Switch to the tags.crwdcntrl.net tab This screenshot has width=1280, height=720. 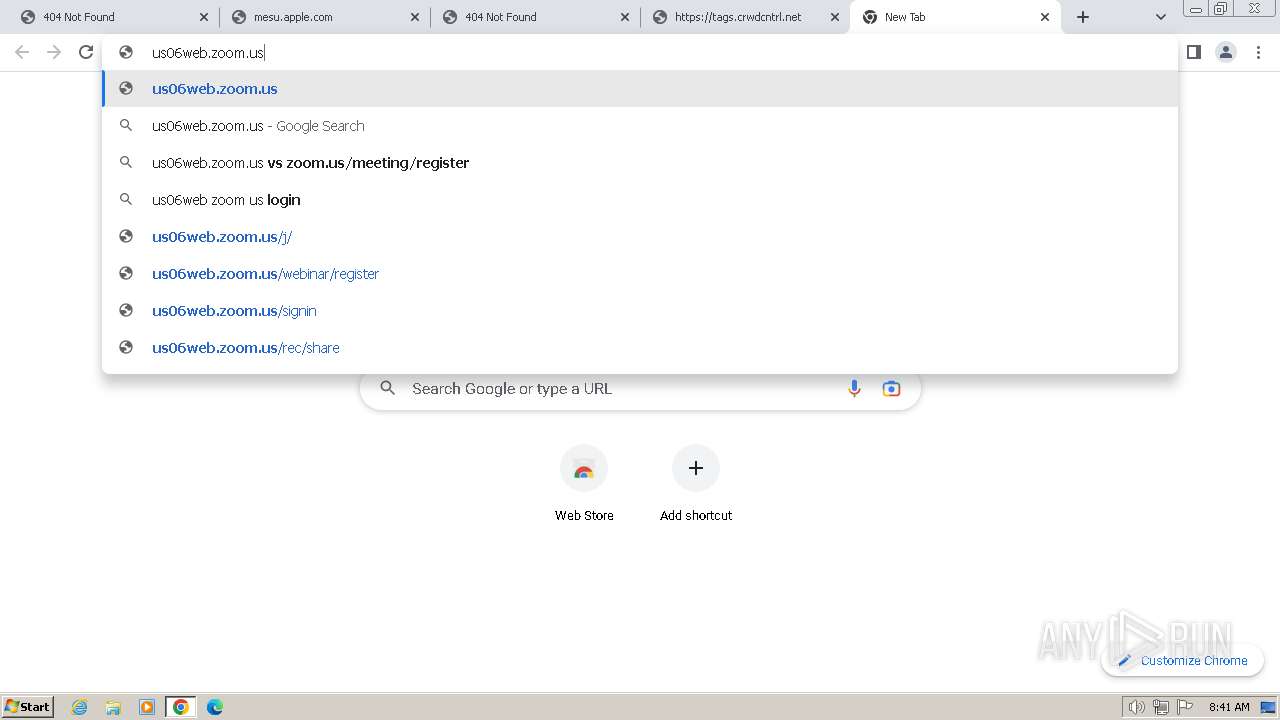[x=744, y=17]
